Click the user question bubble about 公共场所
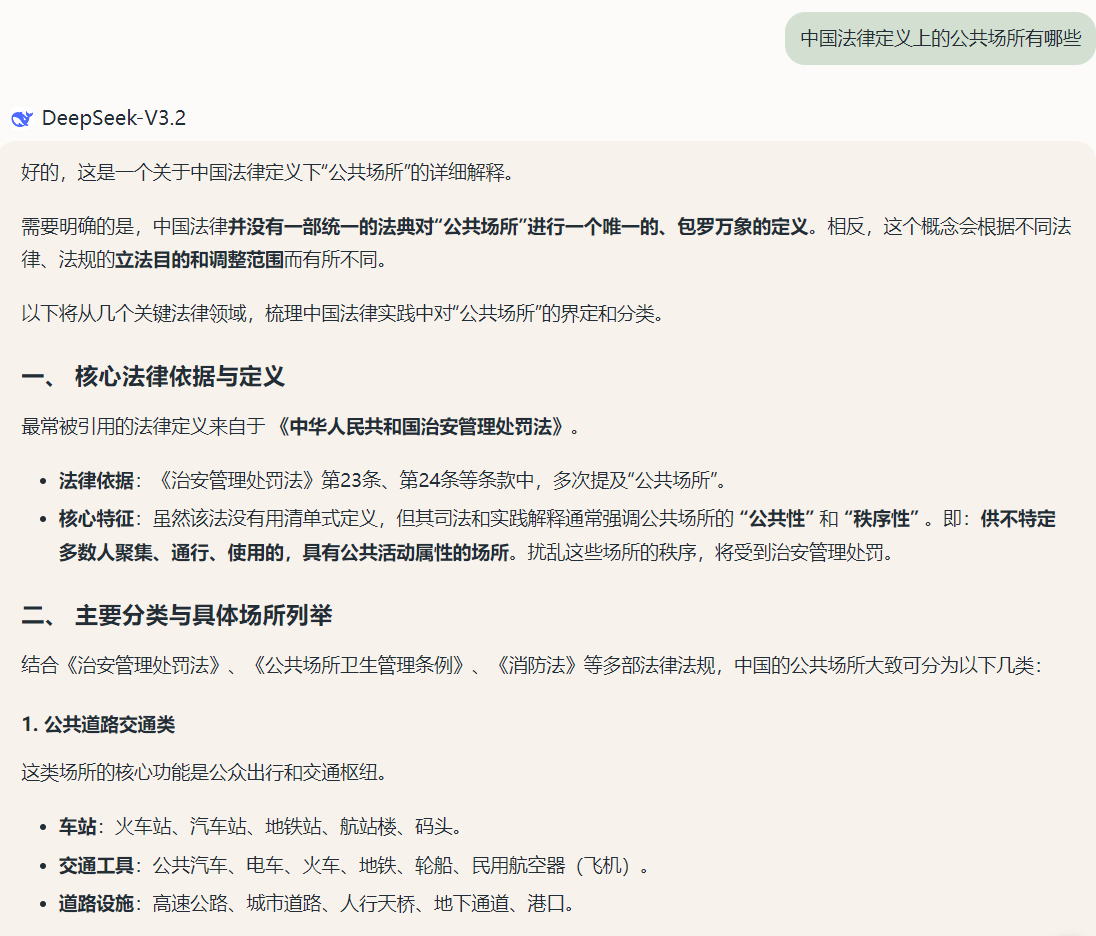This screenshot has height=936, width=1096. 940,38
